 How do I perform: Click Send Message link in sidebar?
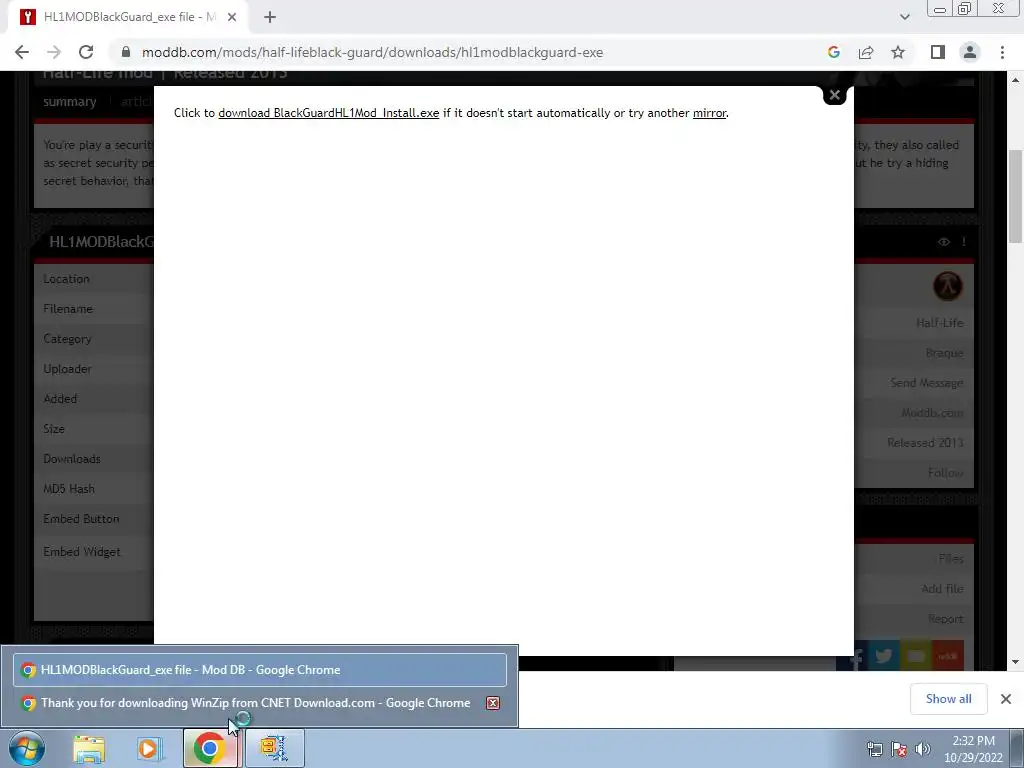(x=927, y=383)
